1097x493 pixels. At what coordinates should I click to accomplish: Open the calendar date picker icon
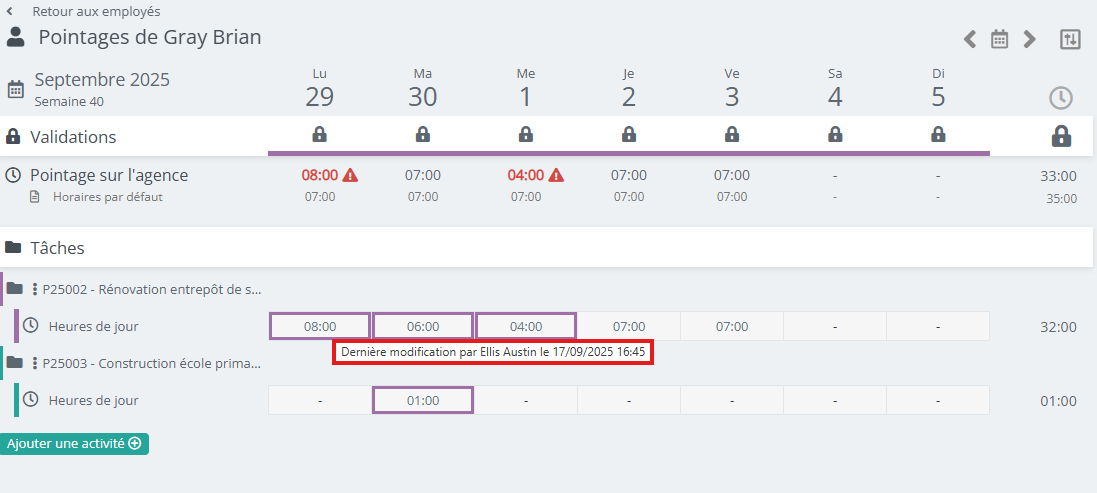coord(999,39)
